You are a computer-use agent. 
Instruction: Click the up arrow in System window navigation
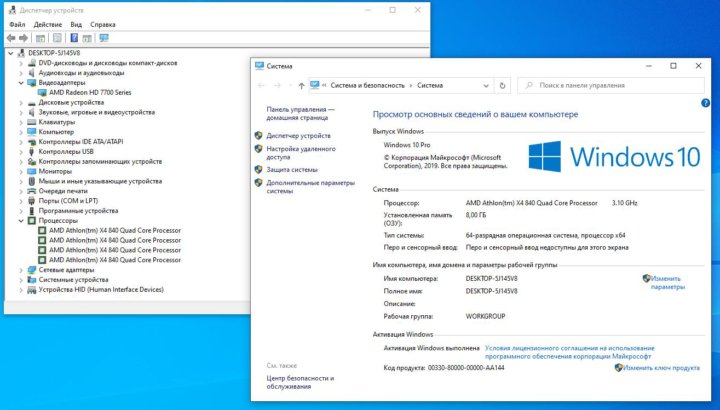(301, 86)
